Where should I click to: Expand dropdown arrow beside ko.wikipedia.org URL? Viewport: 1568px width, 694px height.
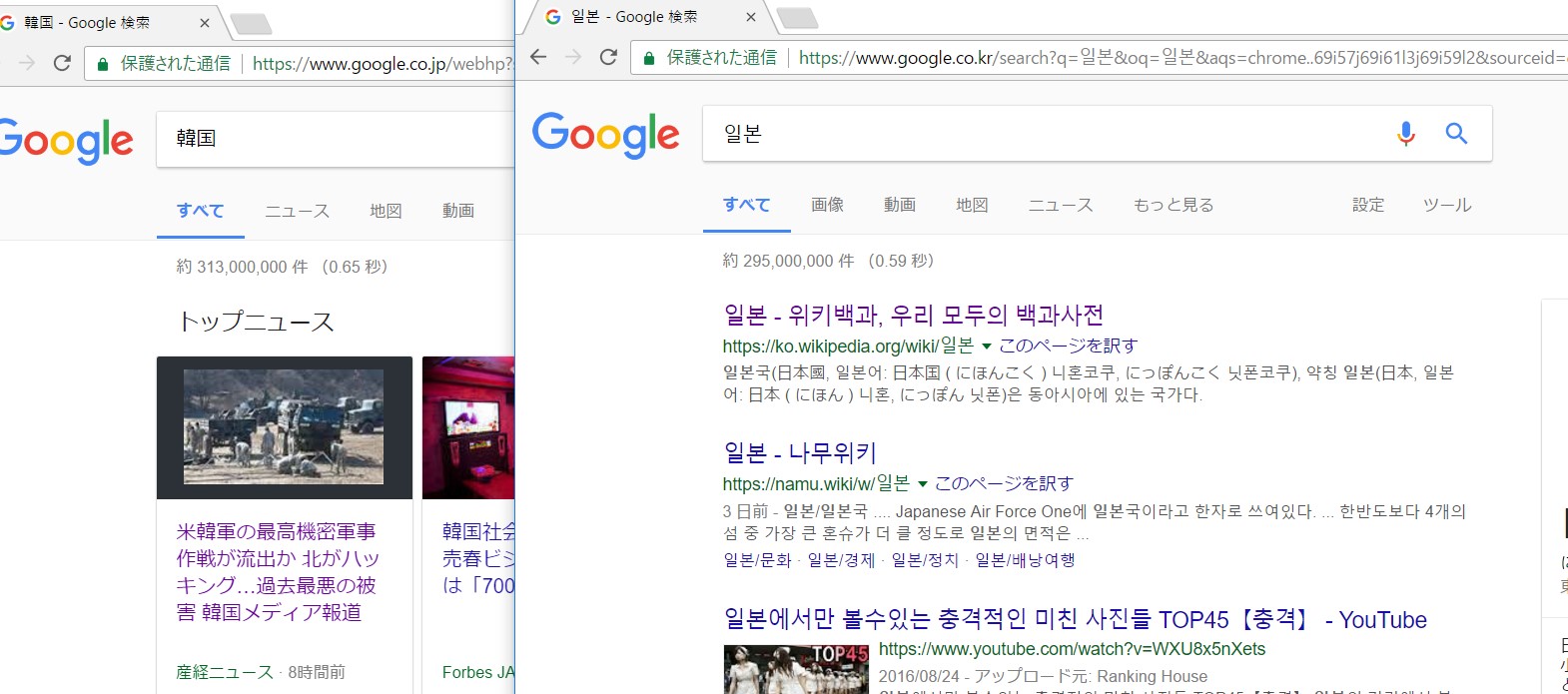987,347
